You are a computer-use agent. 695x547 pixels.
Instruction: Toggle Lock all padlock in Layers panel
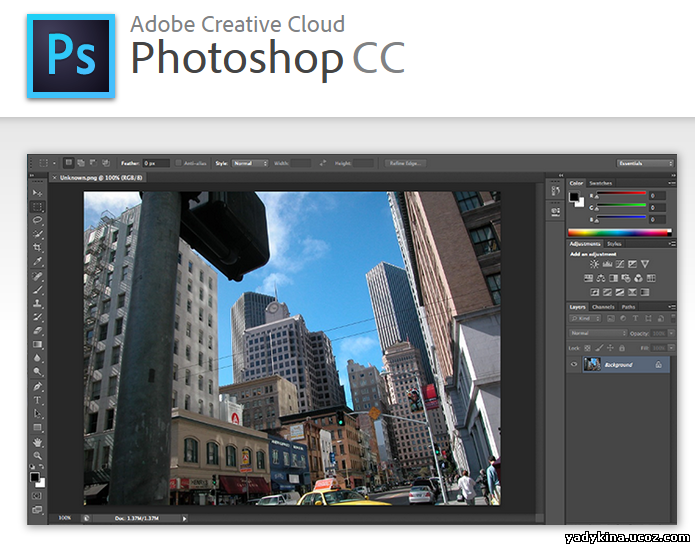622,348
